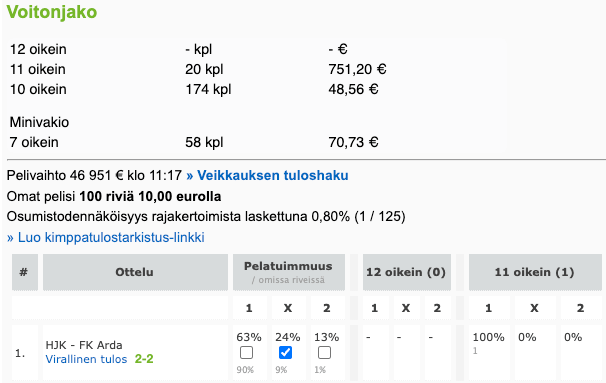Select the 11 oikein (1) column header

(x=535, y=272)
